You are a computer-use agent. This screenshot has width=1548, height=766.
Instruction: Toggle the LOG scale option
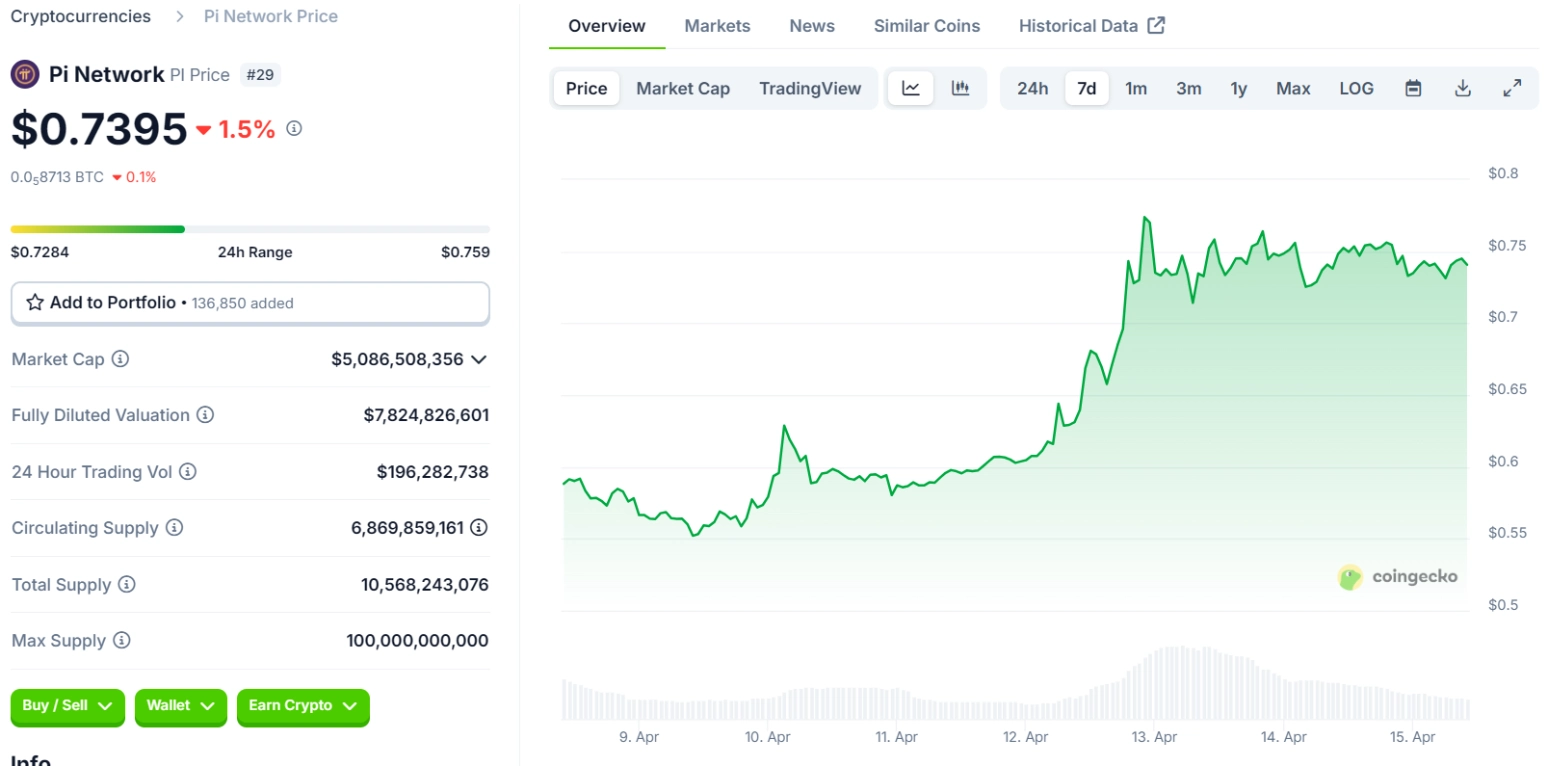tap(1357, 88)
